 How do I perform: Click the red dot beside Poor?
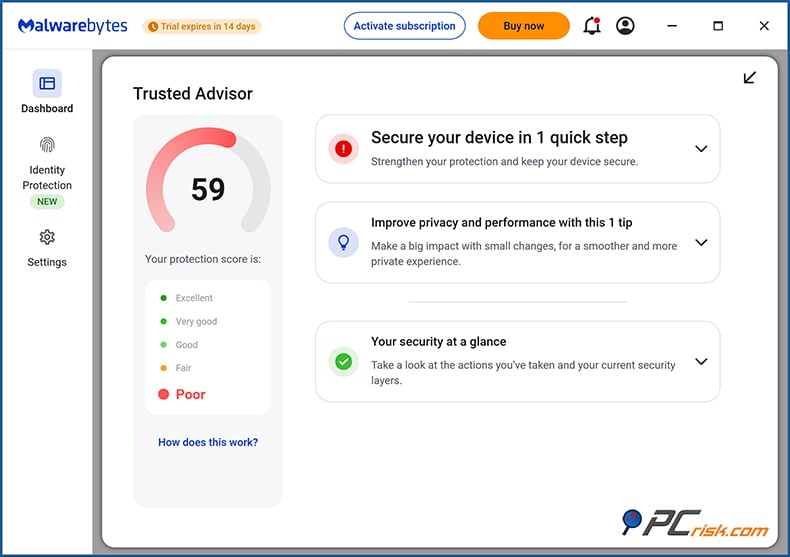tap(163, 394)
